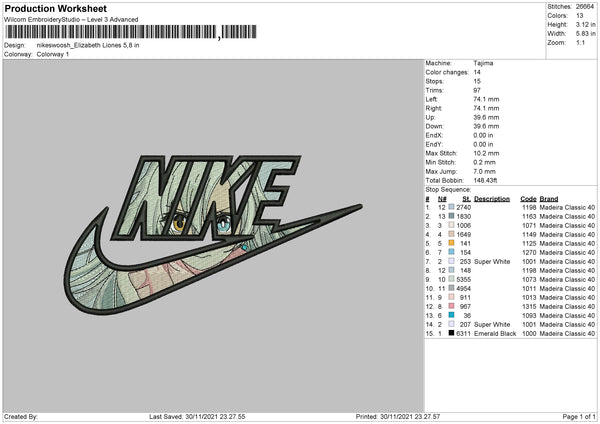Select the Emerald Black description text

coord(495,333)
